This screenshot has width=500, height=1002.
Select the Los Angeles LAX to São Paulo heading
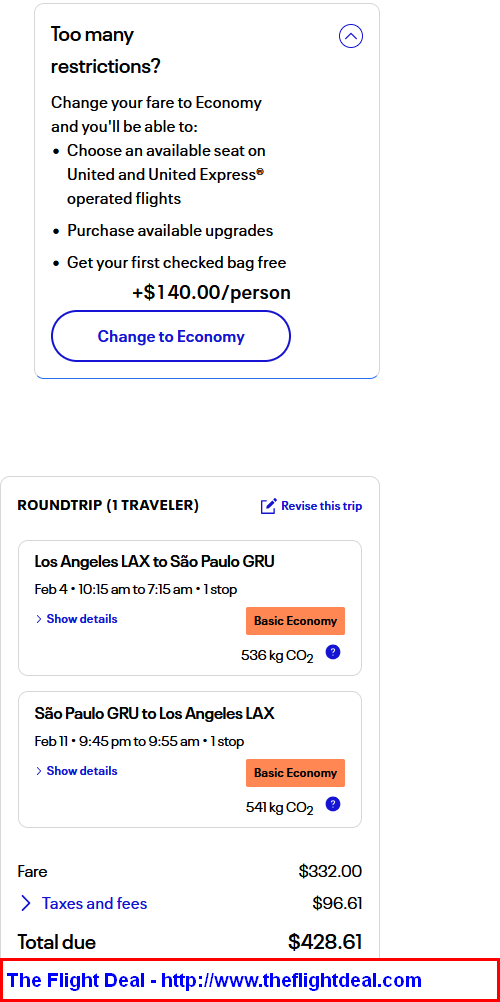pyautogui.click(x=154, y=562)
